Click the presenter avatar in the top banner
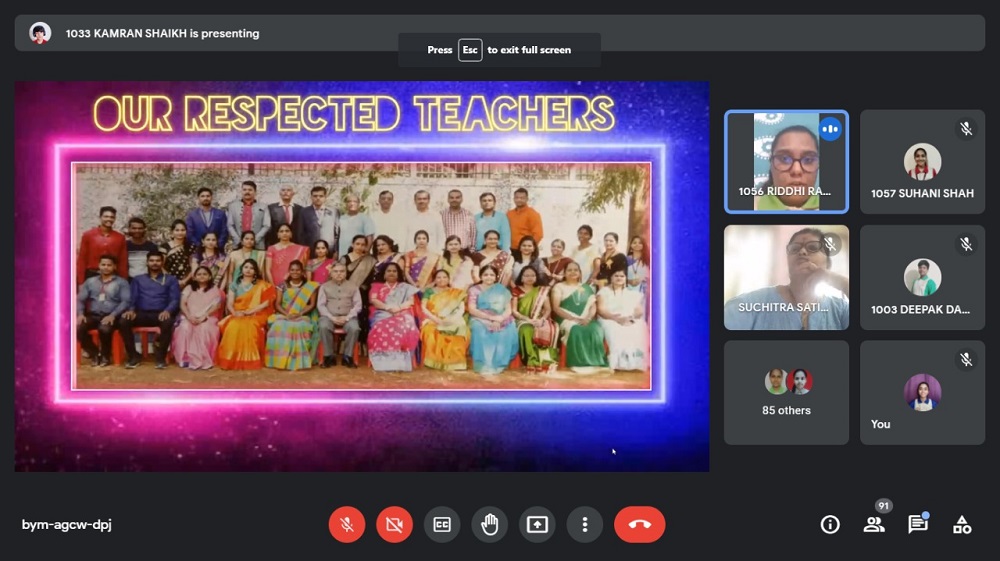The image size is (1000, 561). (x=40, y=33)
